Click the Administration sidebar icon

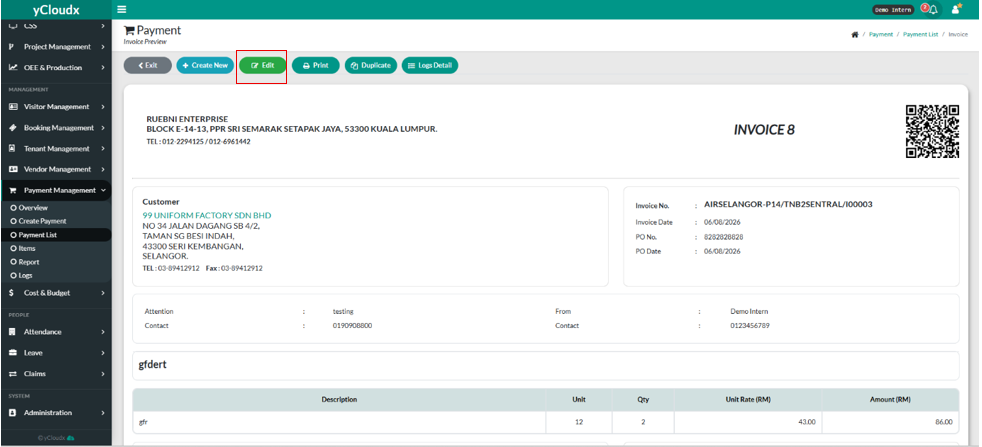pyautogui.click(x=13, y=413)
